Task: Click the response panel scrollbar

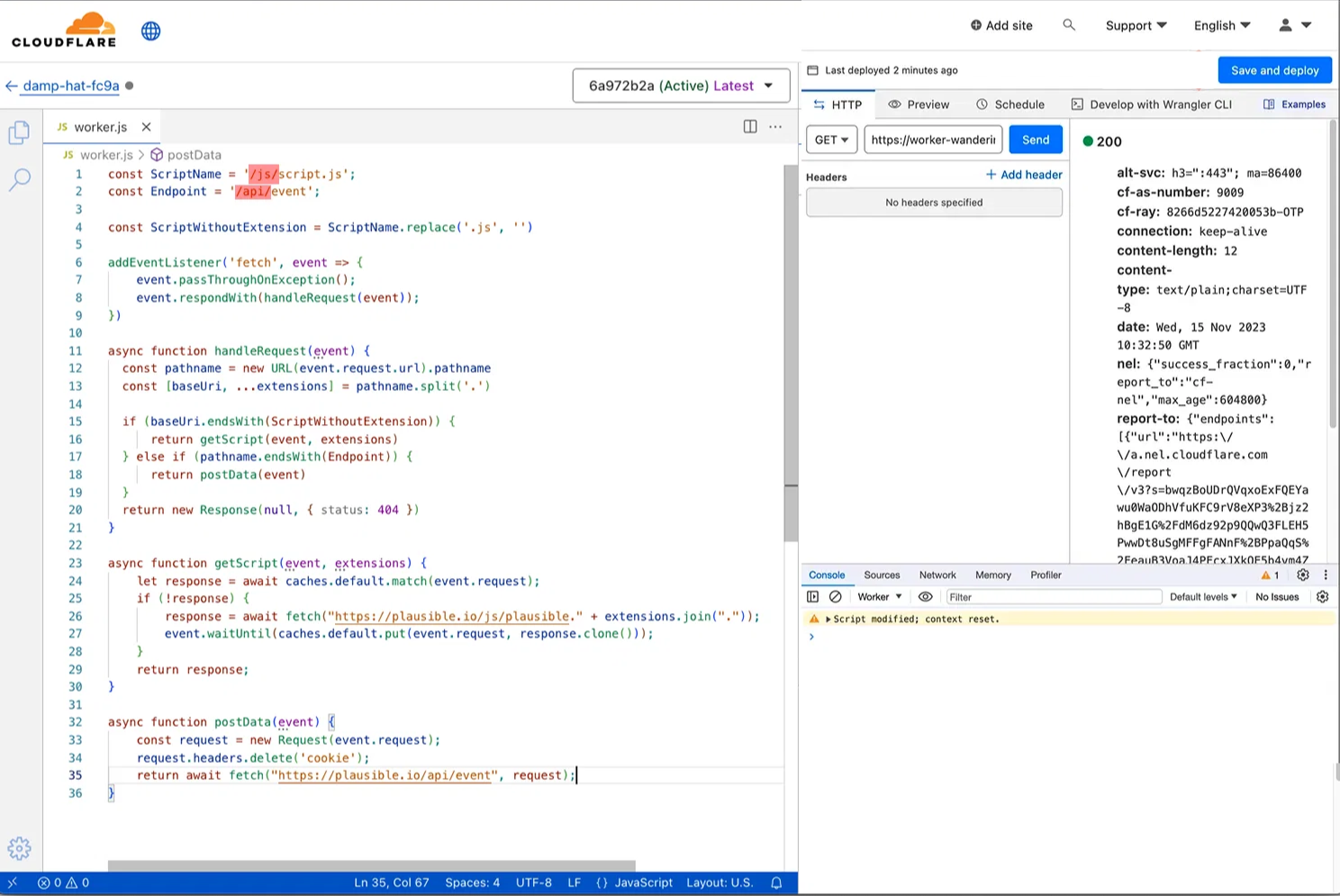Action: click(x=1333, y=275)
